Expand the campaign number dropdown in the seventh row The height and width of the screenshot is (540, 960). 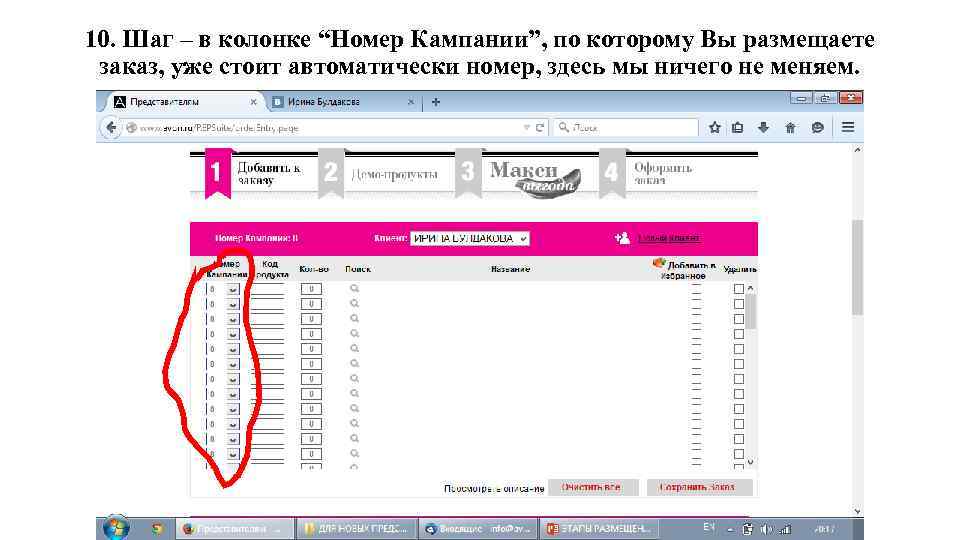233,379
